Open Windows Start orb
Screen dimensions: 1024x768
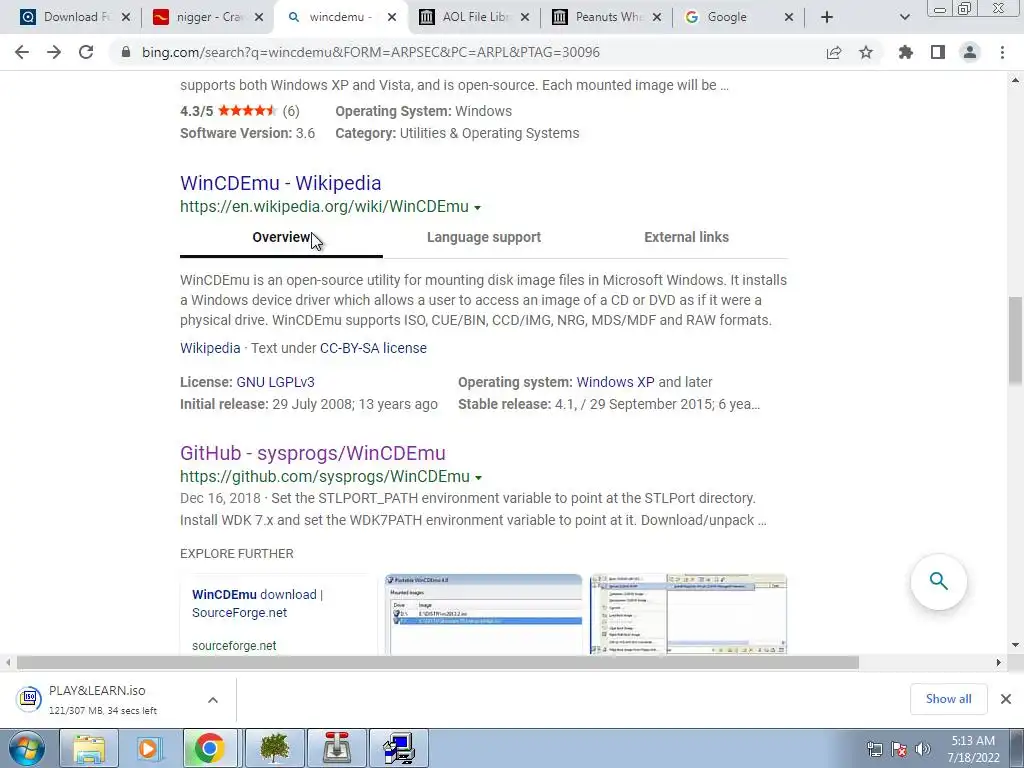[27, 748]
